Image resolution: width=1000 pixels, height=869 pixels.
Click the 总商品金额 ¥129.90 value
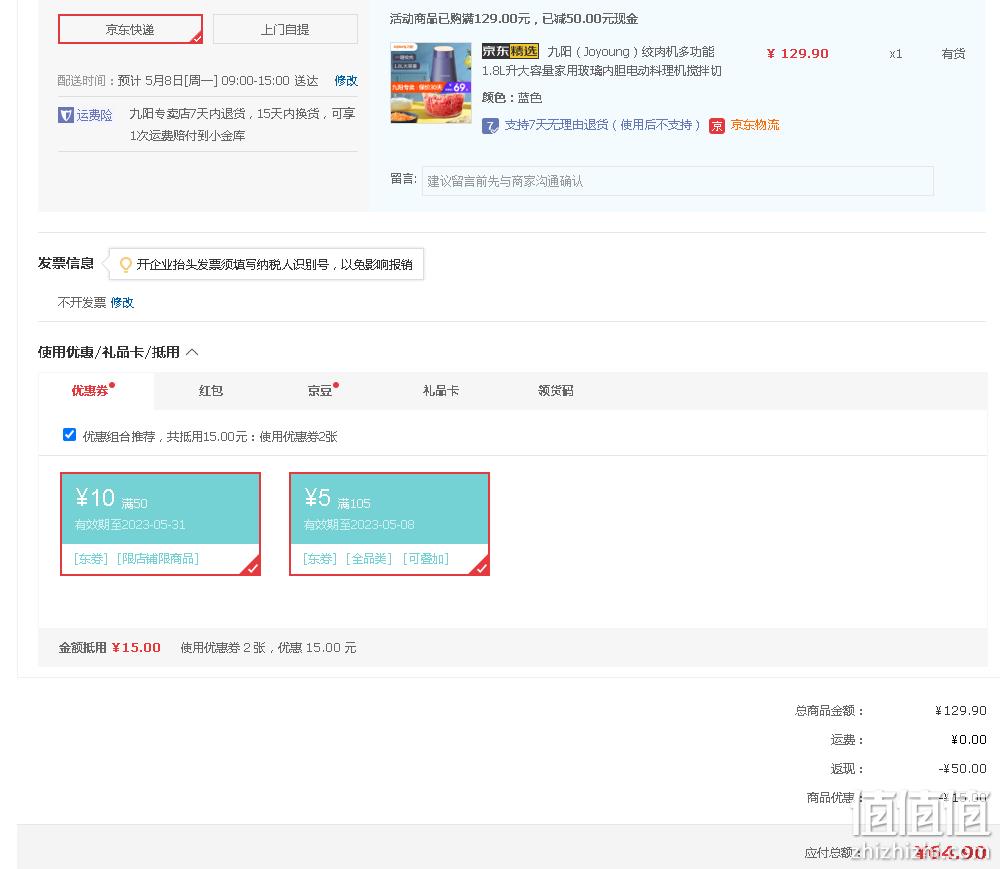pyautogui.click(x=960, y=710)
